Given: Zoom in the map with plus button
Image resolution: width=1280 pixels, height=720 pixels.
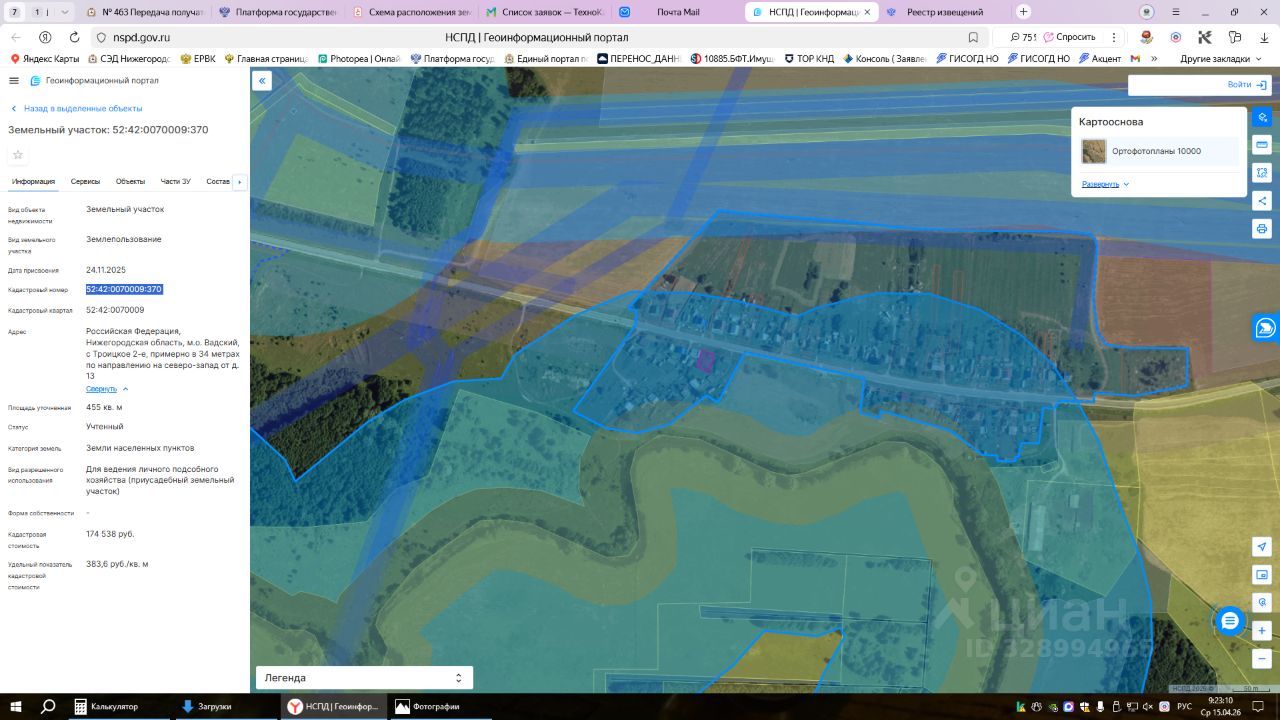Looking at the screenshot, I should (1262, 631).
